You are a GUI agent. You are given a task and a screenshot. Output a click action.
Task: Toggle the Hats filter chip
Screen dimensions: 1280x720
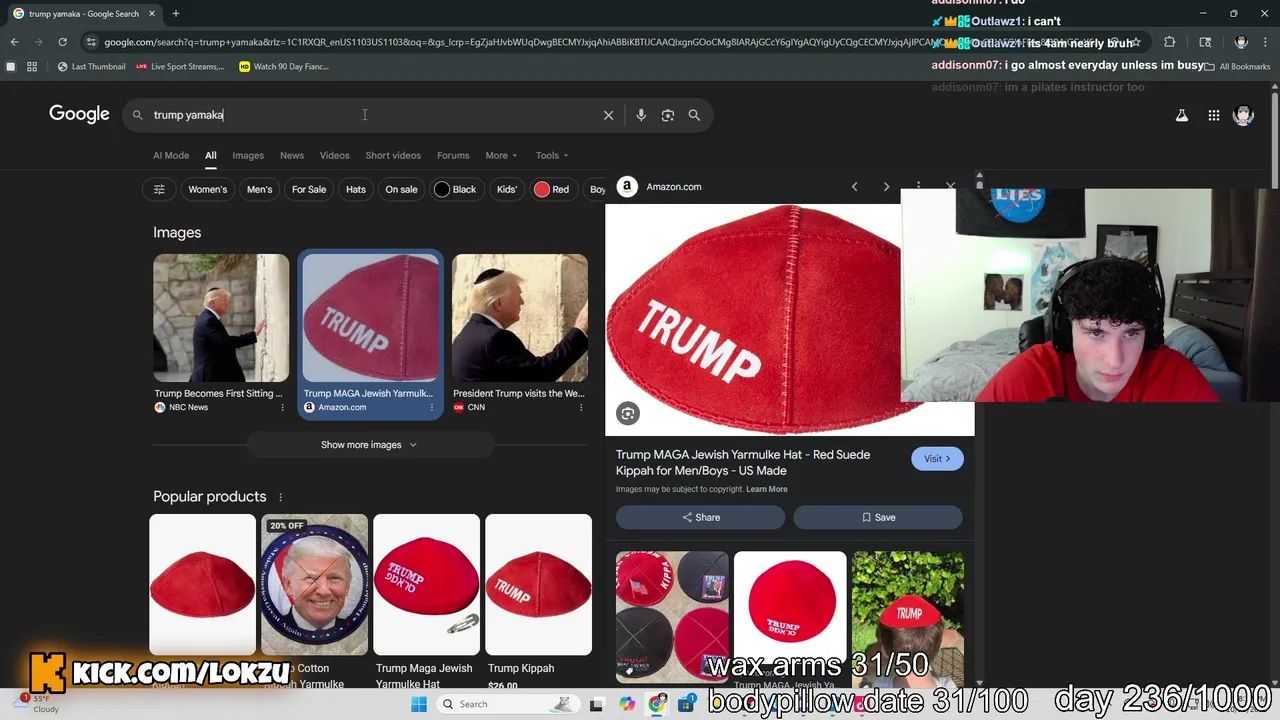pos(356,189)
